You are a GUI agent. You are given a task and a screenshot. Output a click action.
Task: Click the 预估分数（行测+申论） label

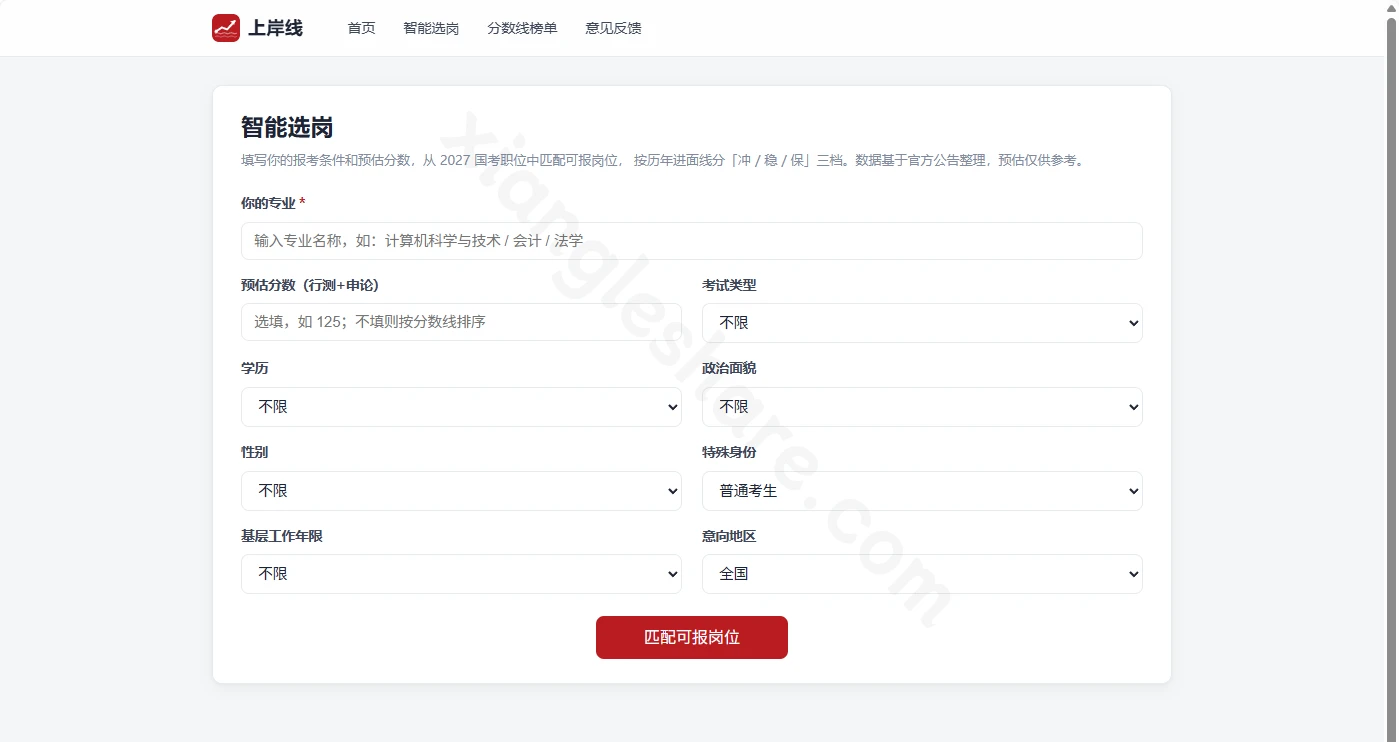tap(310, 285)
